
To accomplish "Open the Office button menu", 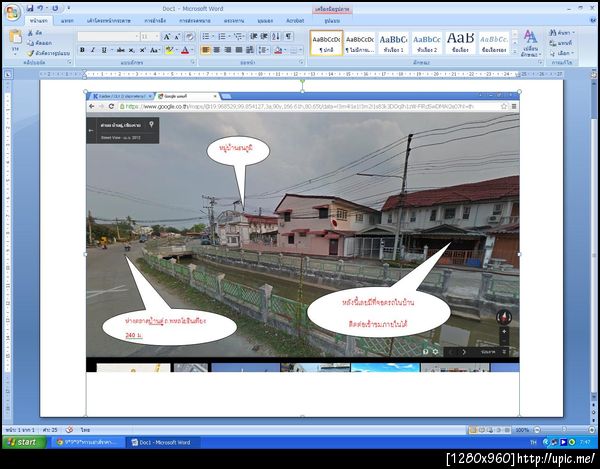I will click(x=12, y=12).
